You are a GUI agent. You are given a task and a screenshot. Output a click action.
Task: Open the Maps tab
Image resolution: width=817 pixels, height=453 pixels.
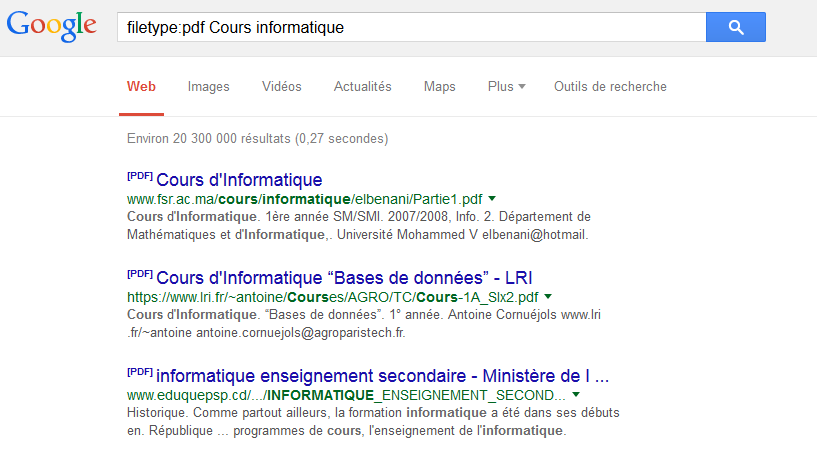440,87
